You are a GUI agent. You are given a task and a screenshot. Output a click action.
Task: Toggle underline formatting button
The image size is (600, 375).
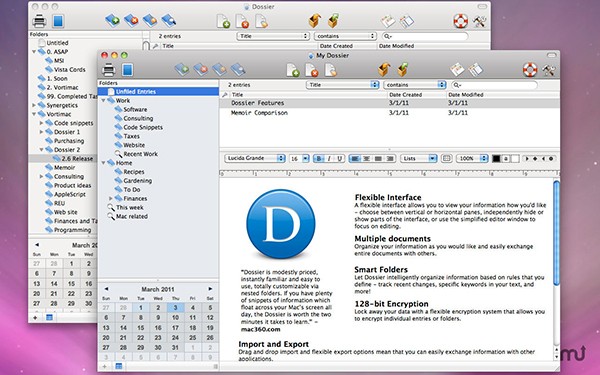click(339, 158)
